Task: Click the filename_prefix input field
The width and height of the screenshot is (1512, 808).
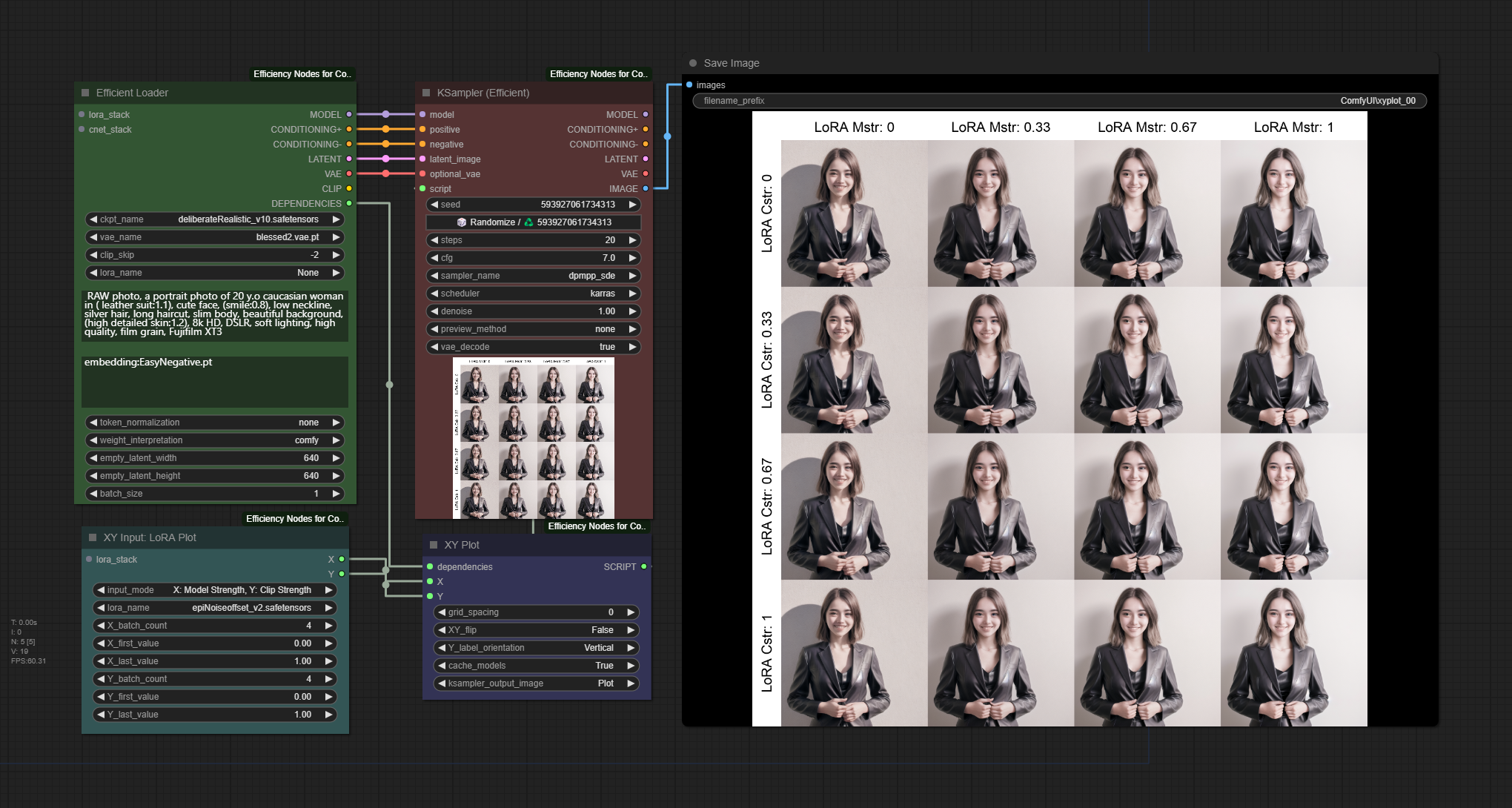Action: tap(1060, 101)
